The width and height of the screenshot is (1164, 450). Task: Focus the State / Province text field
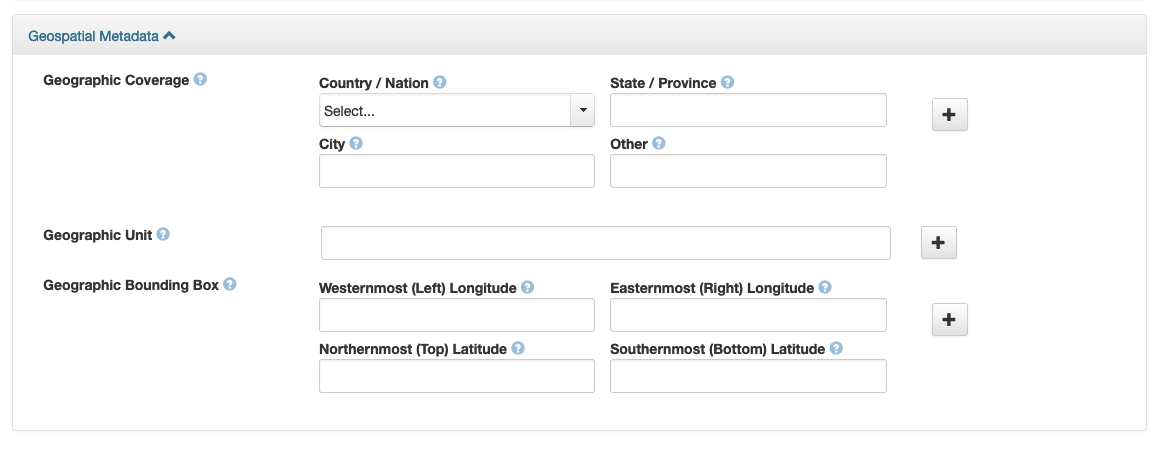click(x=748, y=110)
